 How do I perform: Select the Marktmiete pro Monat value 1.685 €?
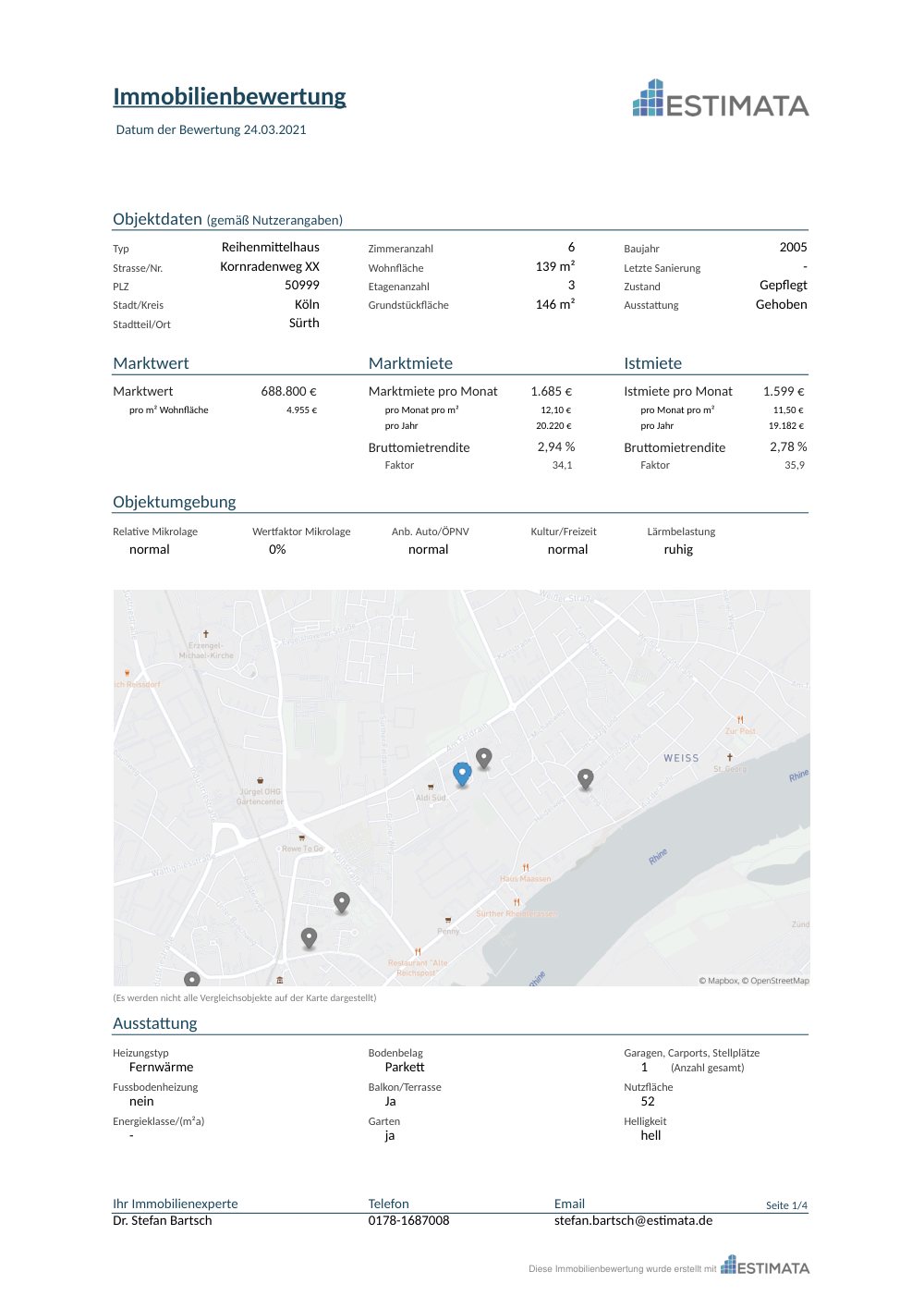click(x=552, y=391)
